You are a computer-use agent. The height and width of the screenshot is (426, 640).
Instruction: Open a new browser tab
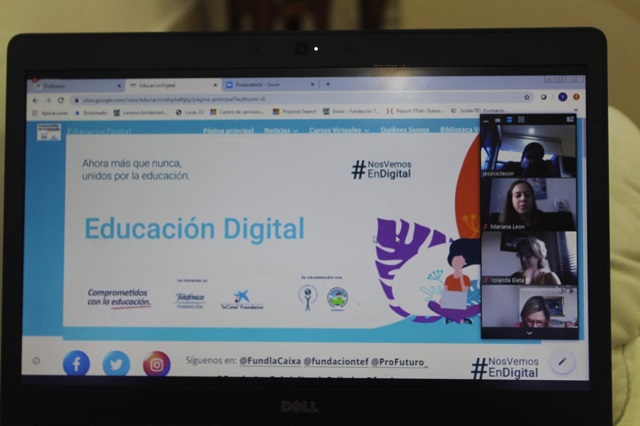pyautogui.click(x=327, y=85)
